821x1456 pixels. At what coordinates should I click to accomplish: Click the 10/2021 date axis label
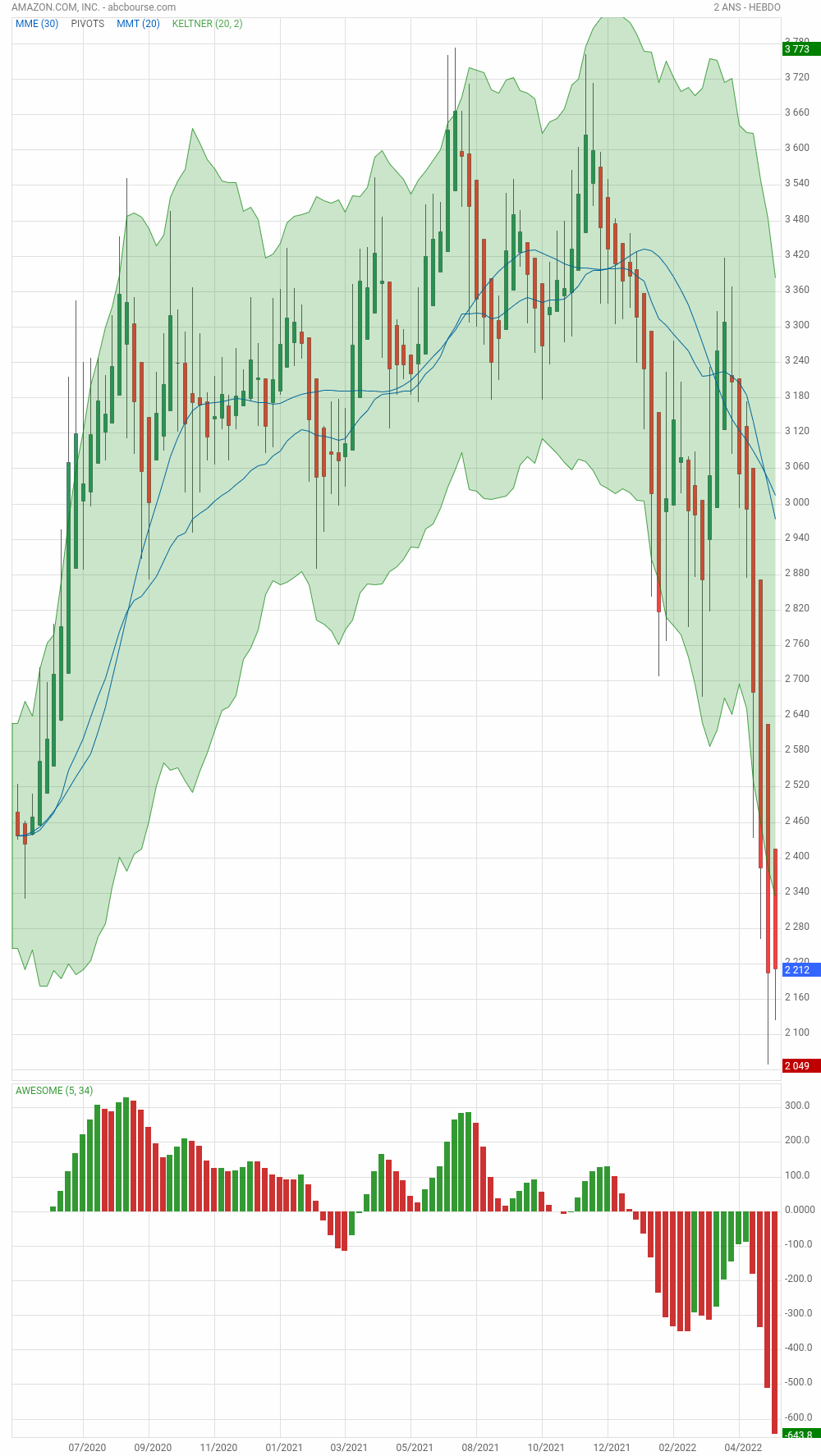[546, 1447]
